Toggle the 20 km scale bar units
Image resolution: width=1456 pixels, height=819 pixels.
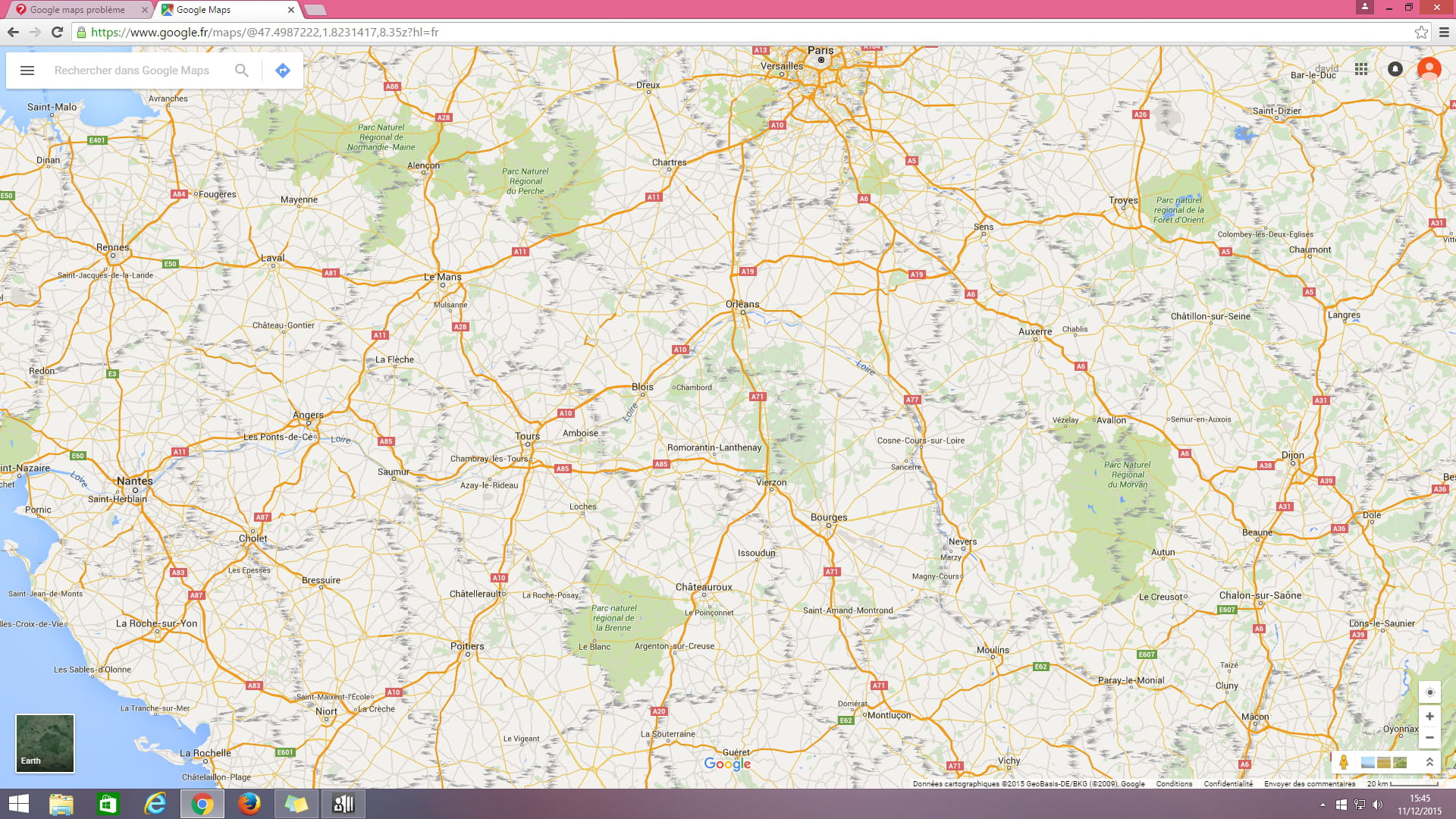pos(1402,783)
